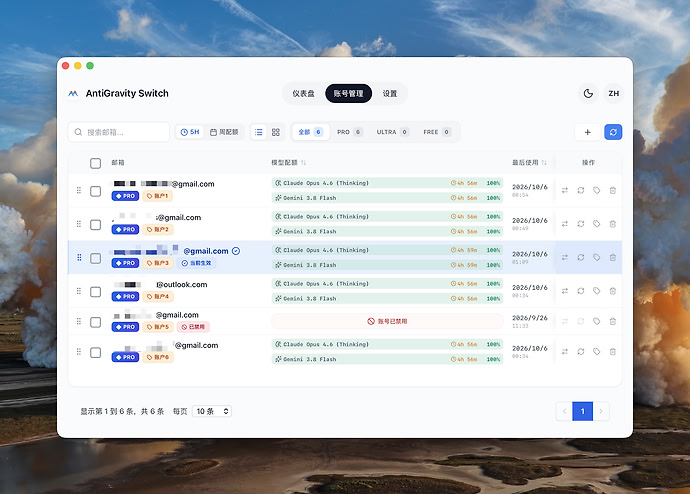The width and height of the screenshot is (690, 494).
Task: Go to next page arrow
Action: tap(601, 411)
